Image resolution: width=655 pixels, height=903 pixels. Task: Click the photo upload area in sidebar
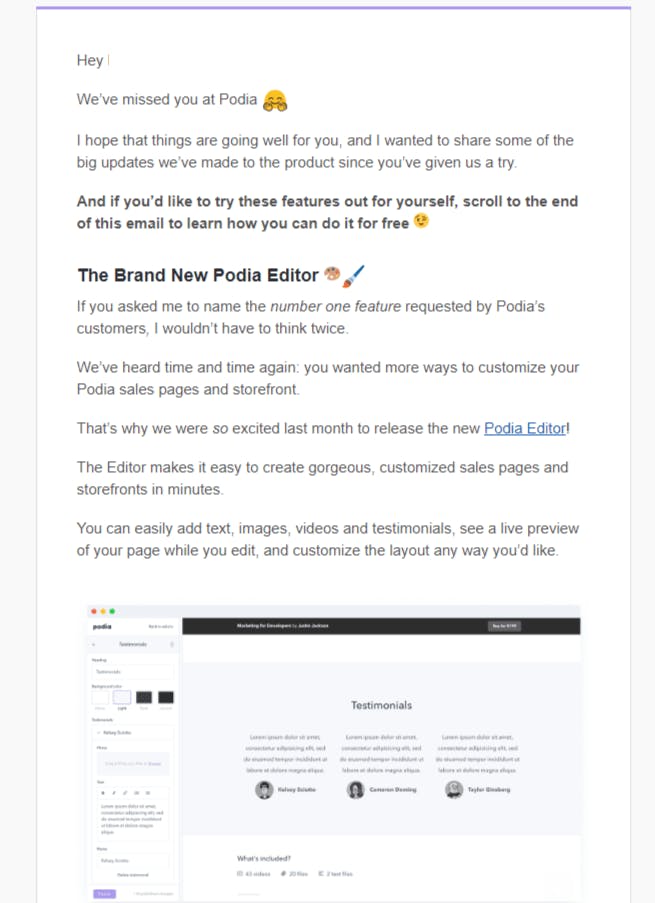(132, 764)
